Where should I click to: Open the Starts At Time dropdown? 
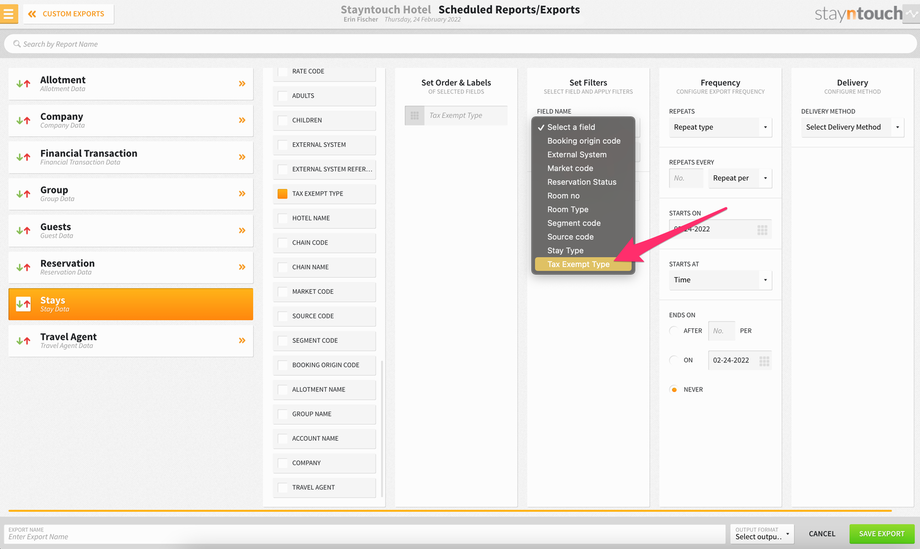point(721,280)
